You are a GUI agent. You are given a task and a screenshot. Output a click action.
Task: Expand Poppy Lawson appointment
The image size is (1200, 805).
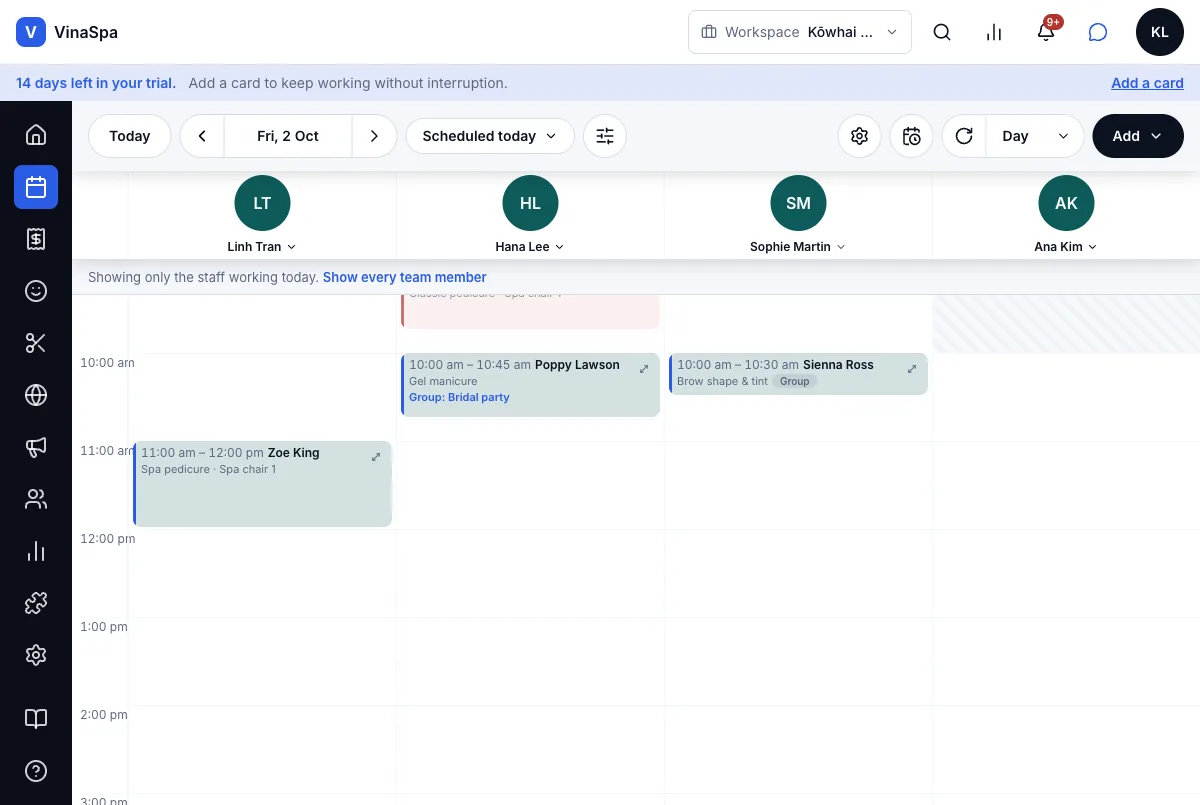(x=644, y=369)
